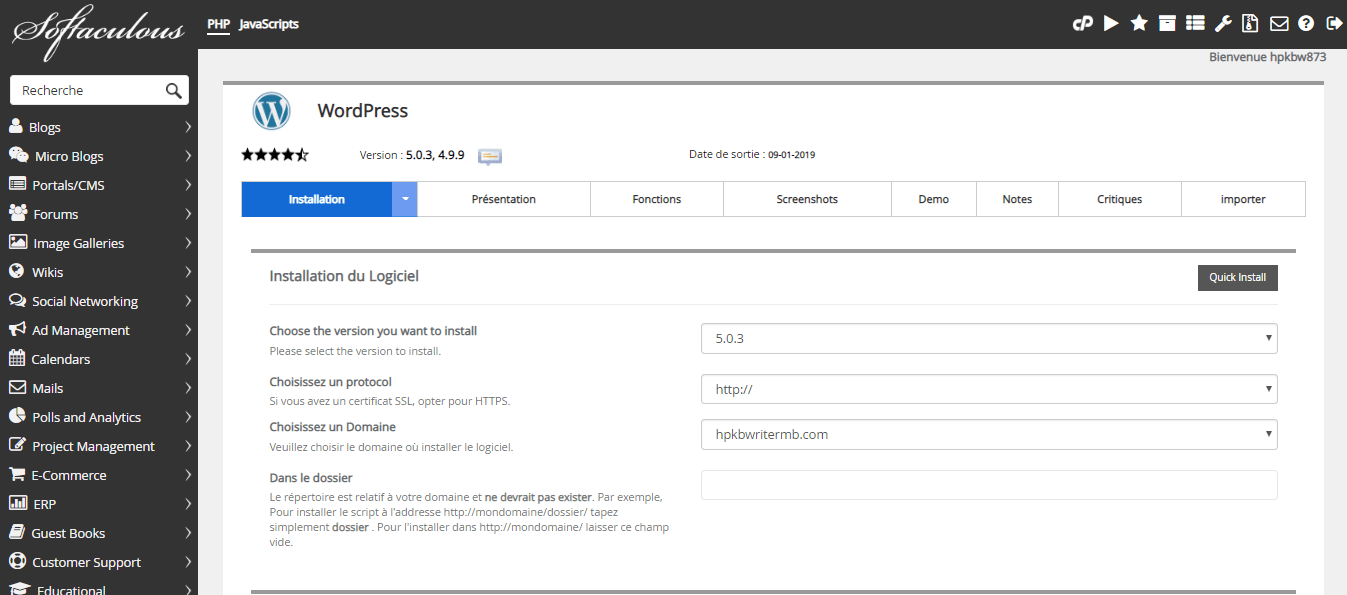Open email settings envelope icon
Screen dimensions: 1347x595
[1279, 23]
